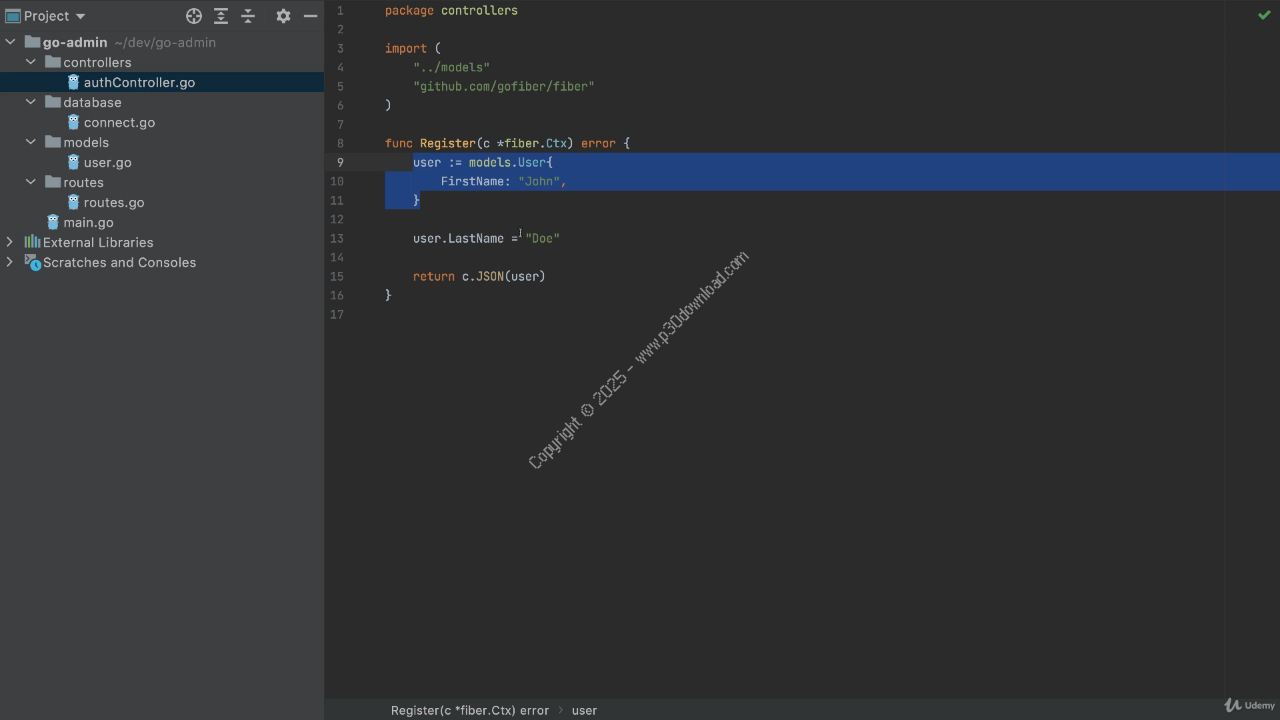The image size is (1280, 720).
Task: Click the user breadcrumb item
Action: click(584, 710)
